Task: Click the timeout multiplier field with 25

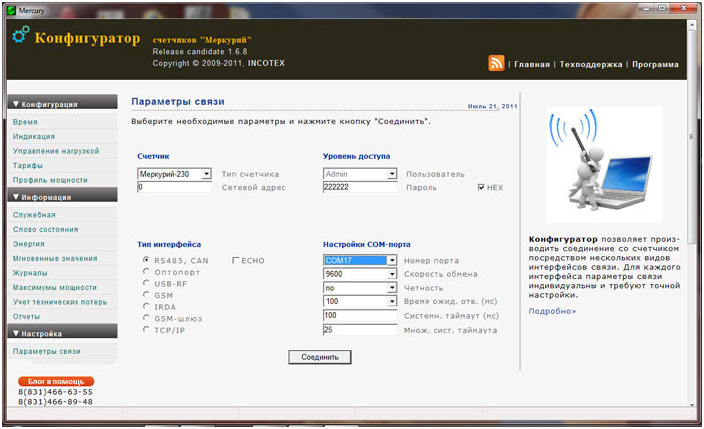Action: point(360,330)
